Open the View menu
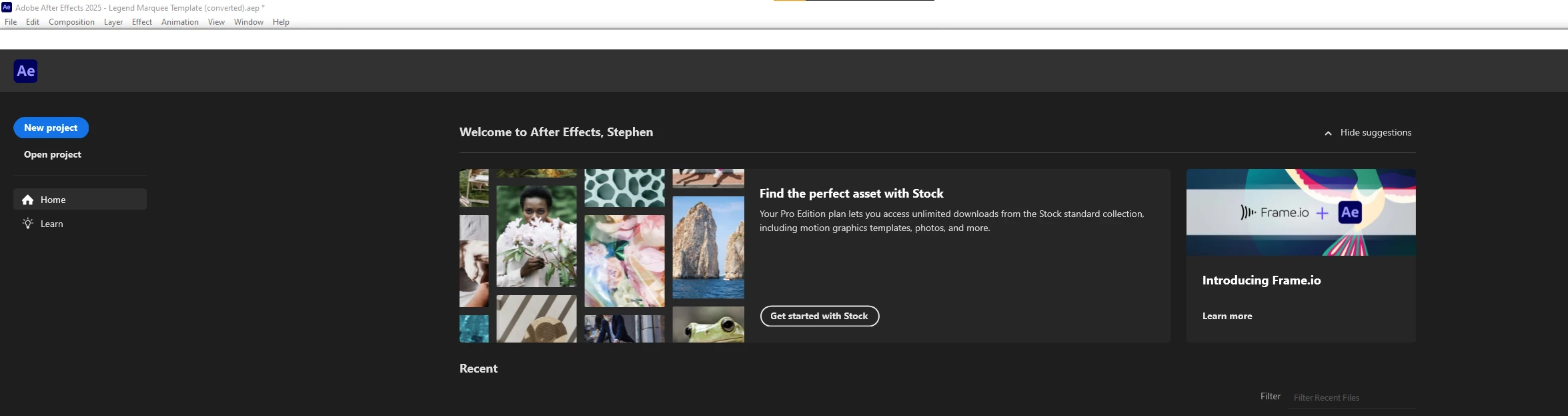1568x416 pixels. tap(216, 22)
